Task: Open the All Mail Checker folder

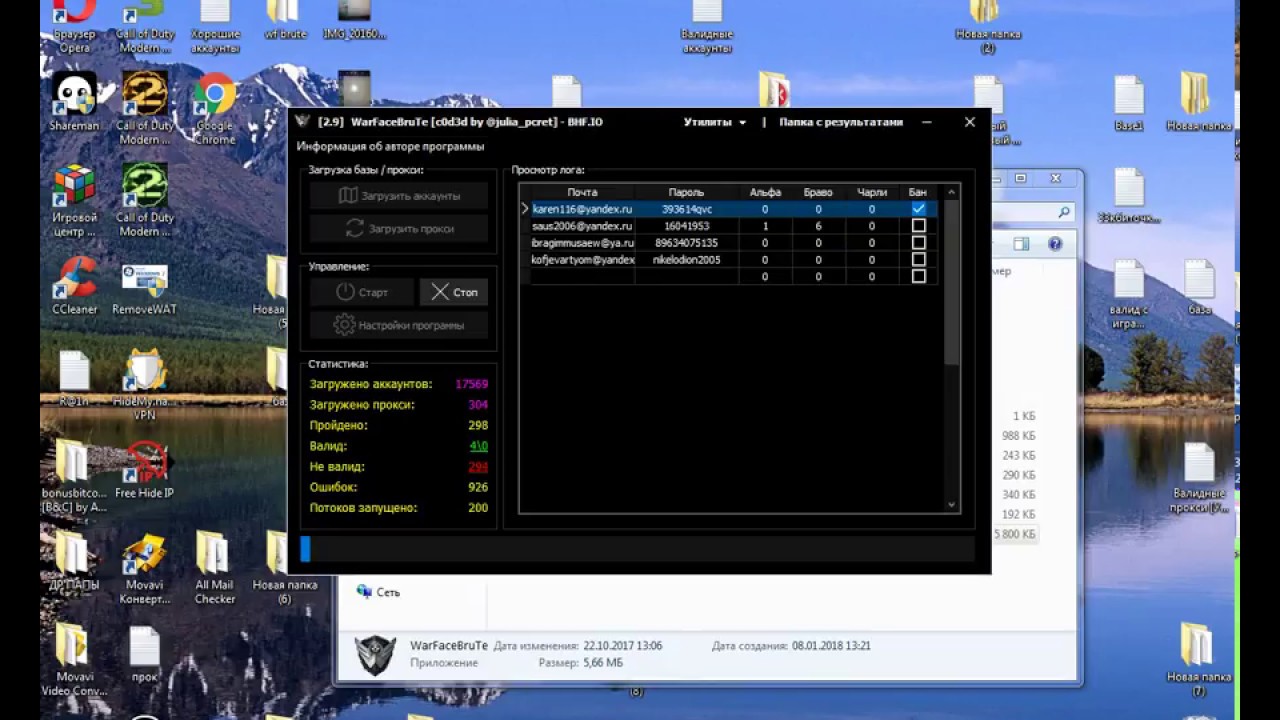Action: coord(214,568)
